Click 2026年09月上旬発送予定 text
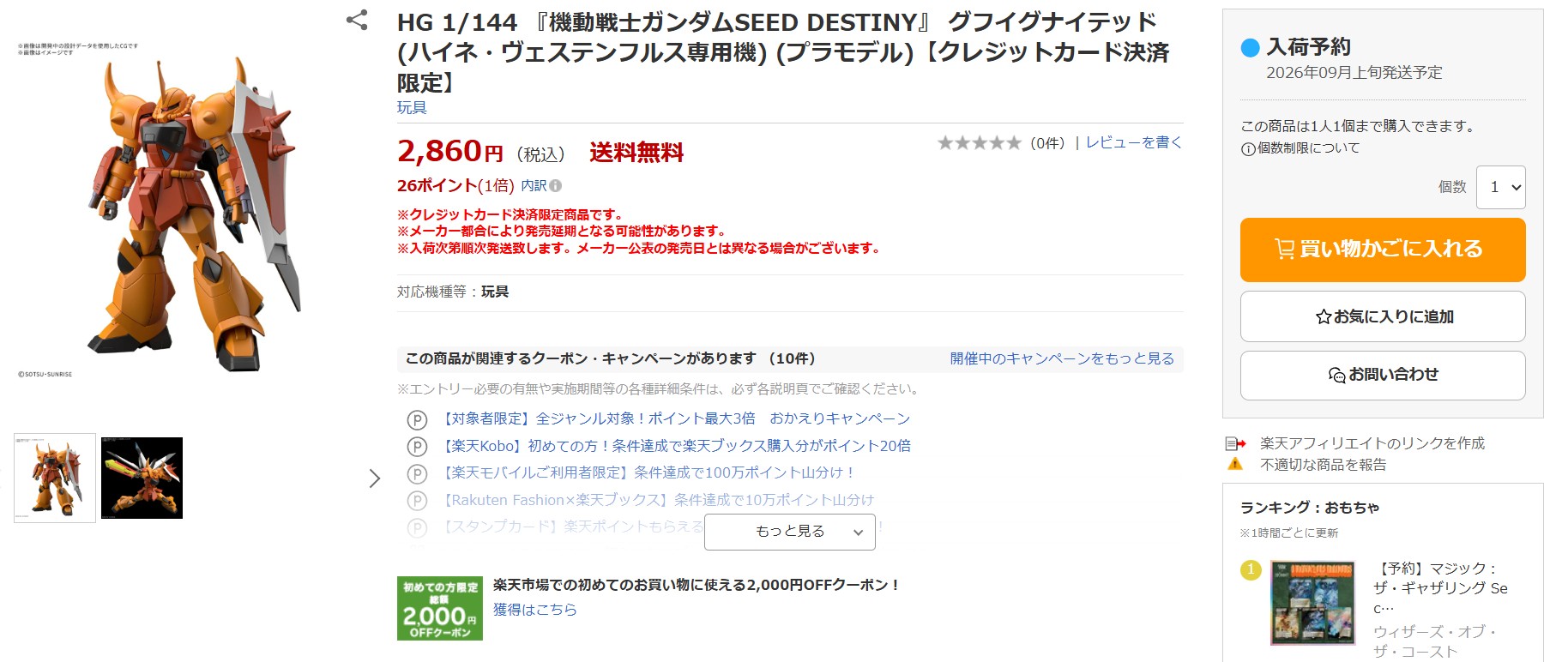1568x662 pixels. pyautogui.click(x=1354, y=73)
